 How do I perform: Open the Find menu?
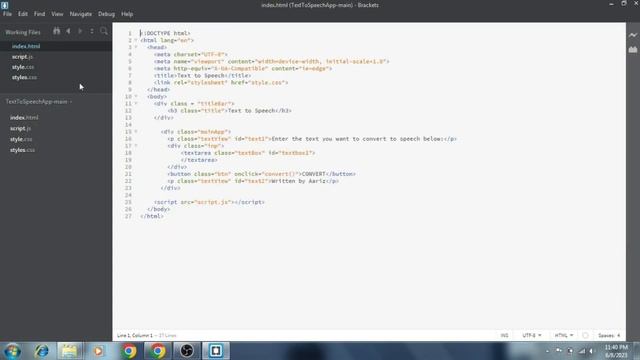[x=39, y=14]
